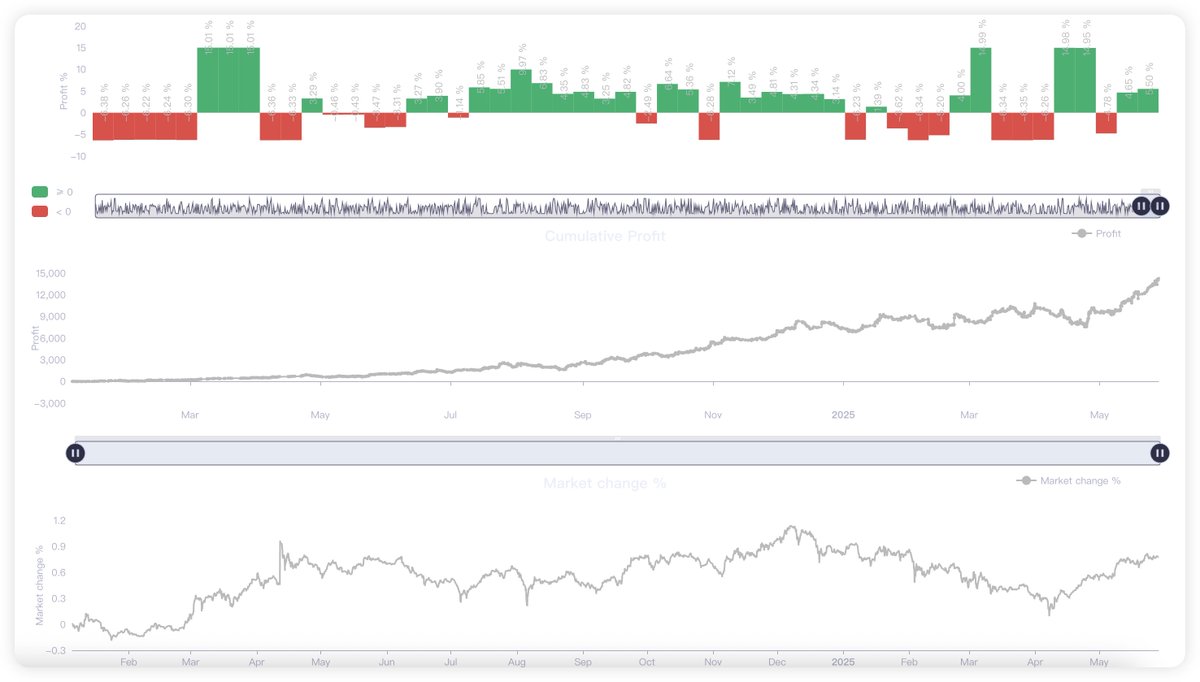The width and height of the screenshot is (1200, 682).
Task: Select the 3.90 % green profit bar
Action: (437, 104)
